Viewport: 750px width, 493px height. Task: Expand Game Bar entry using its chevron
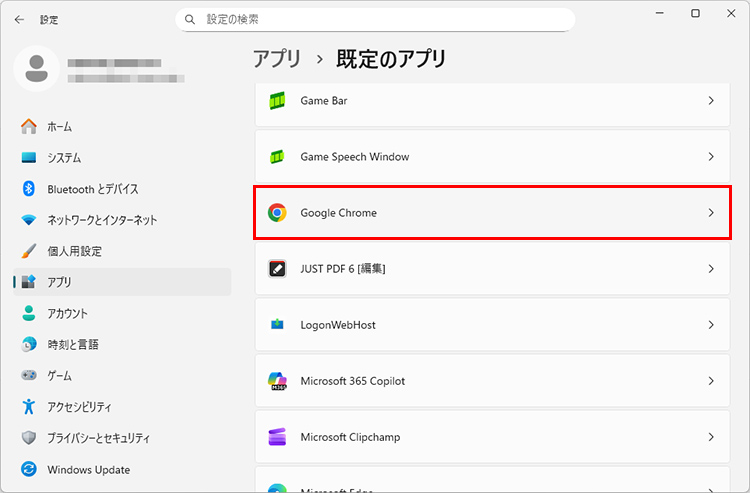click(711, 101)
